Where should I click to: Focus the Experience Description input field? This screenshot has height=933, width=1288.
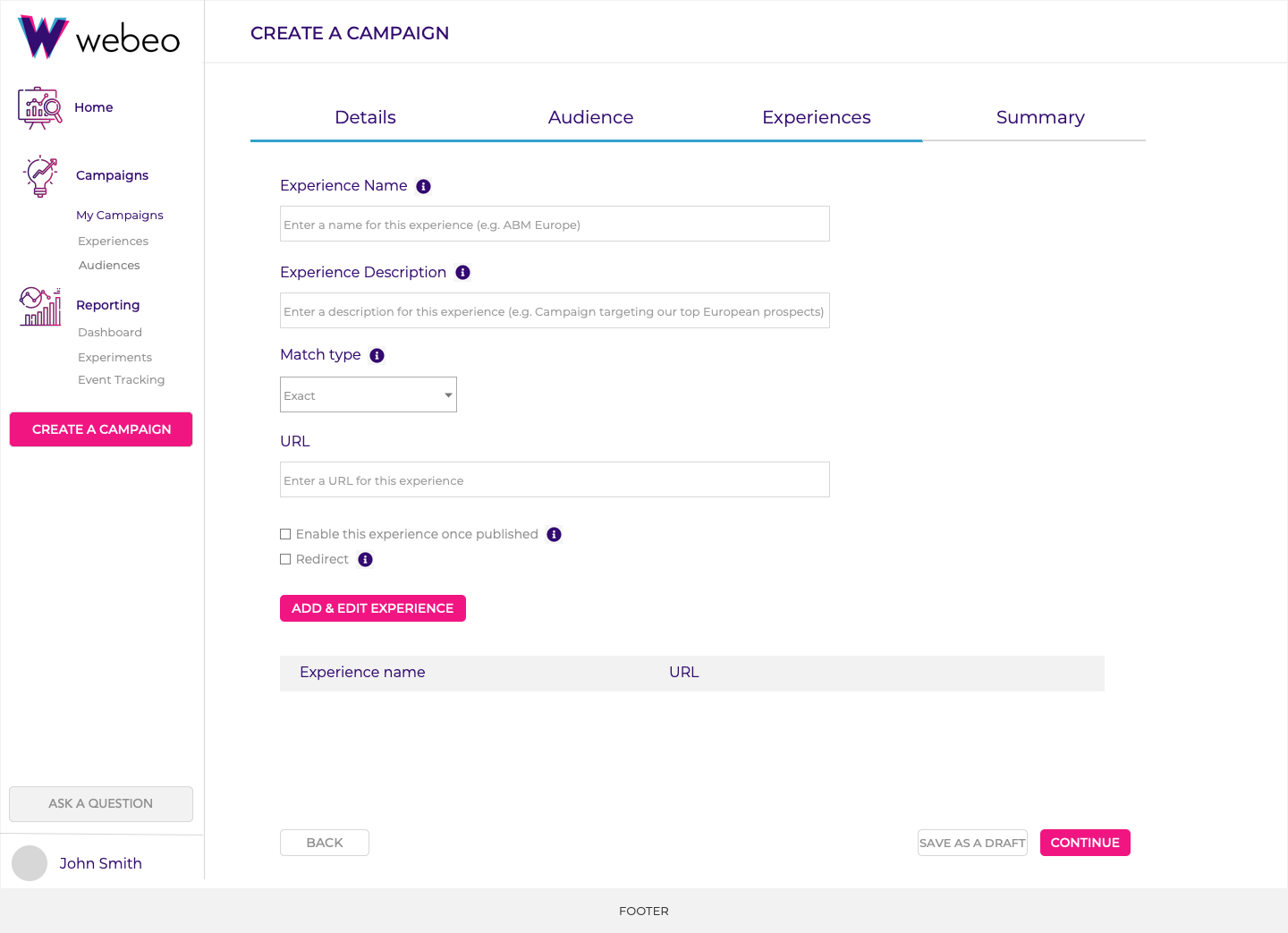[x=555, y=310]
